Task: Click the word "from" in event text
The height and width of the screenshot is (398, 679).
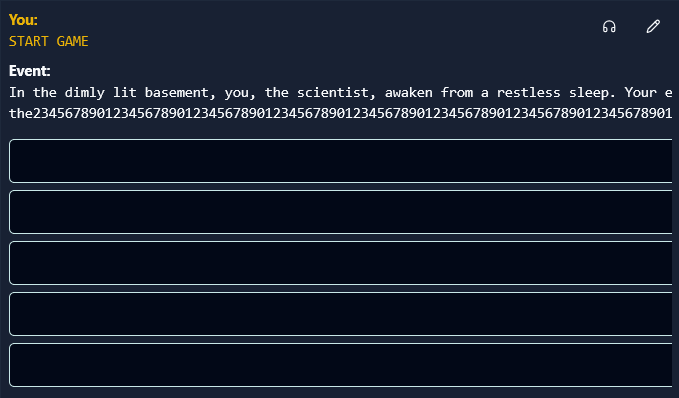Action: point(456,92)
